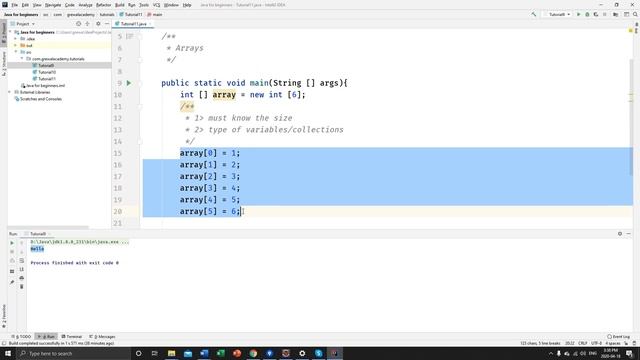The width and height of the screenshot is (640, 360).
Task: Open the Tutorial9 run configuration dropdown
Action: click(x=558, y=14)
